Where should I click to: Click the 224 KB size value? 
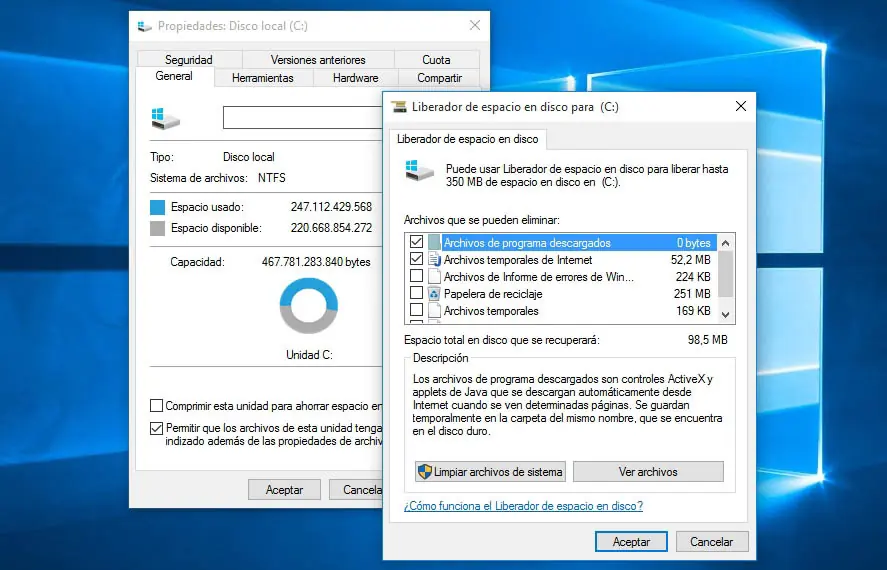tap(693, 277)
